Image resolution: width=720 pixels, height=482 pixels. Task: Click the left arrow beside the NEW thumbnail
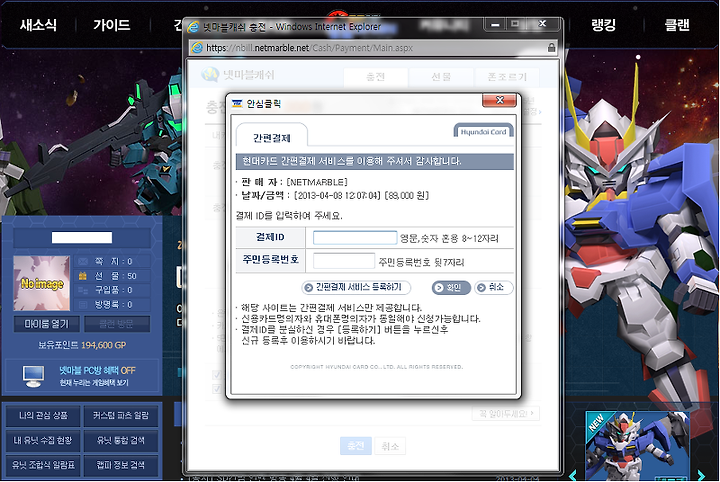click(x=573, y=475)
